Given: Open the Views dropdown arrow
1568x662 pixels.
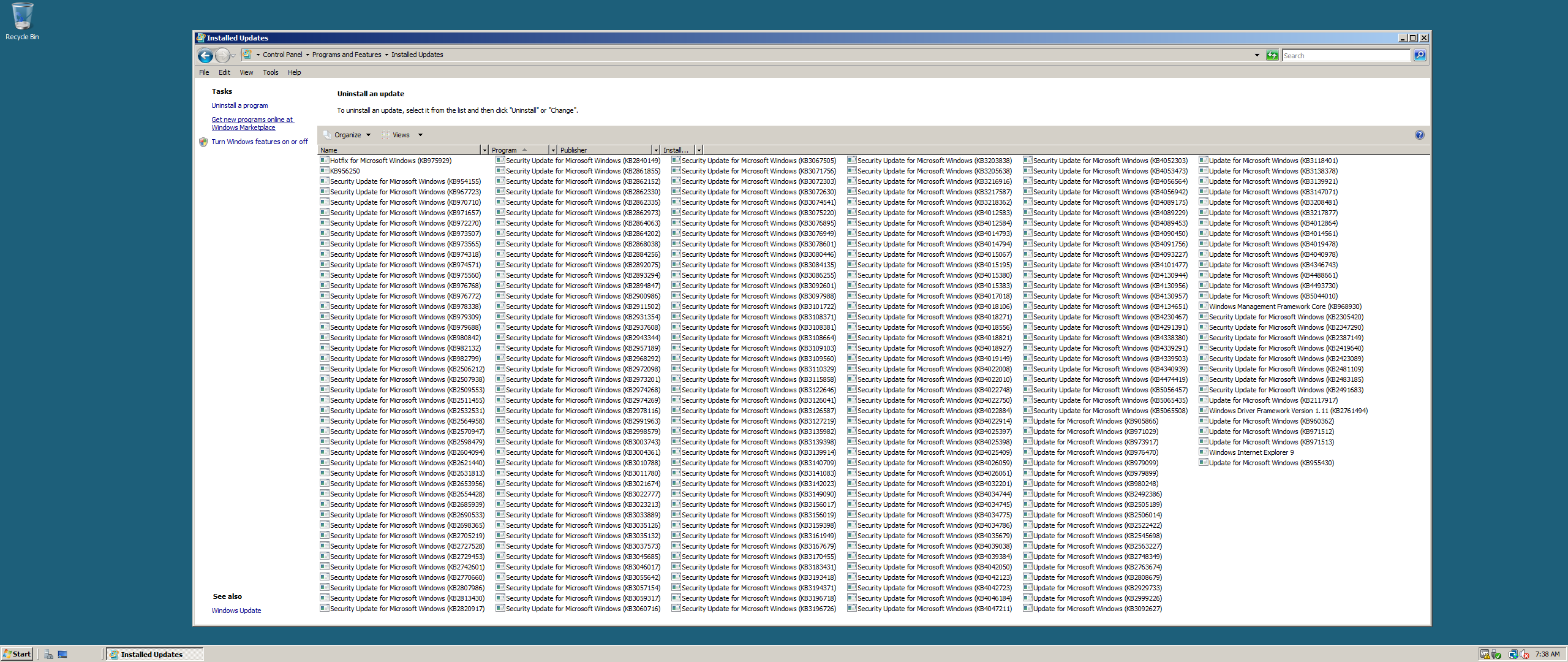Looking at the screenshot, I should (x=420, y=135).
